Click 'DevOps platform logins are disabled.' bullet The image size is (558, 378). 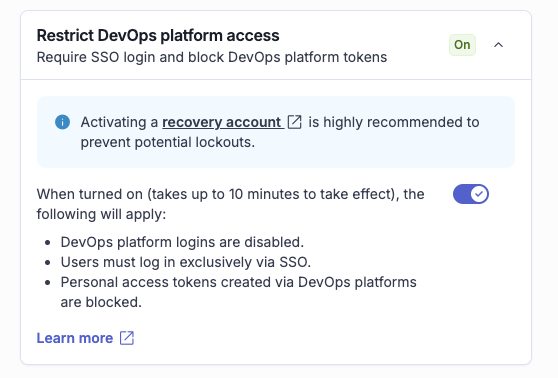182,242
